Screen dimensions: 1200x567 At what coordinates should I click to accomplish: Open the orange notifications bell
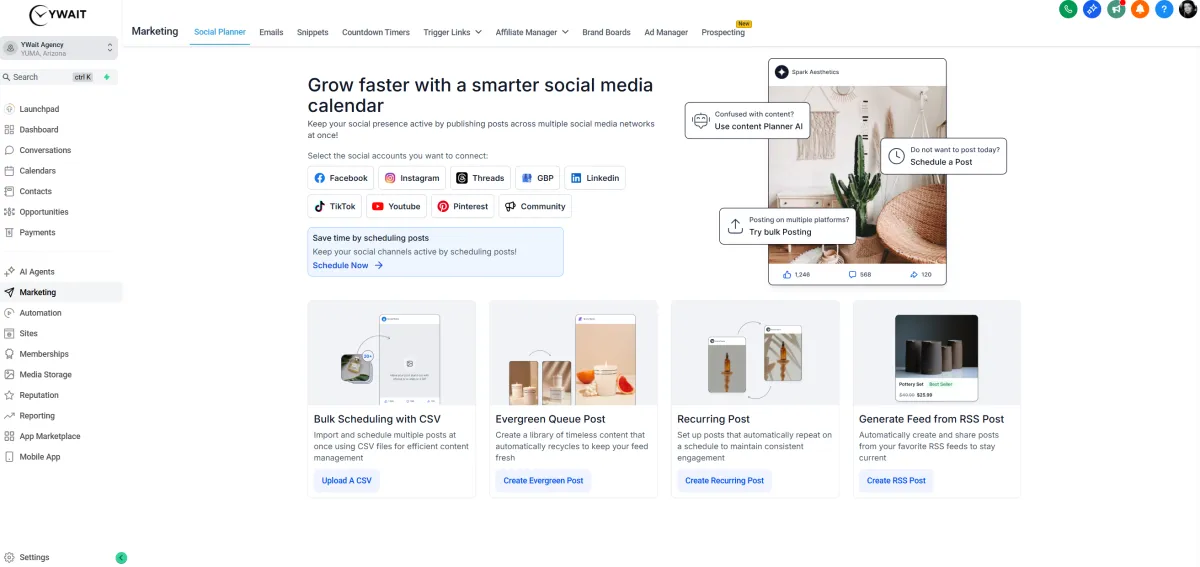click(1140, 9)
